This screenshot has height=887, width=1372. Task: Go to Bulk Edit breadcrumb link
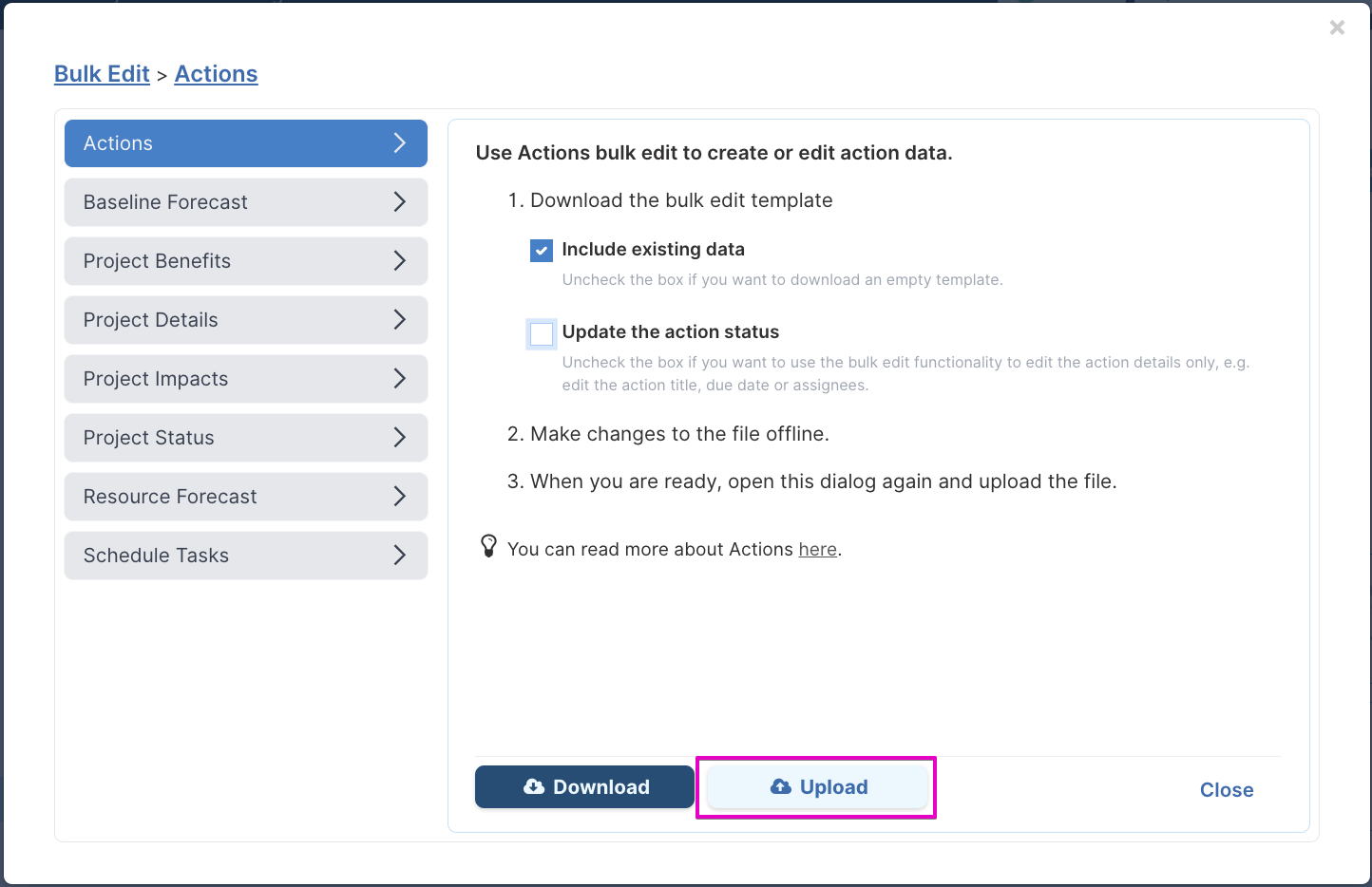pos(102,74)
